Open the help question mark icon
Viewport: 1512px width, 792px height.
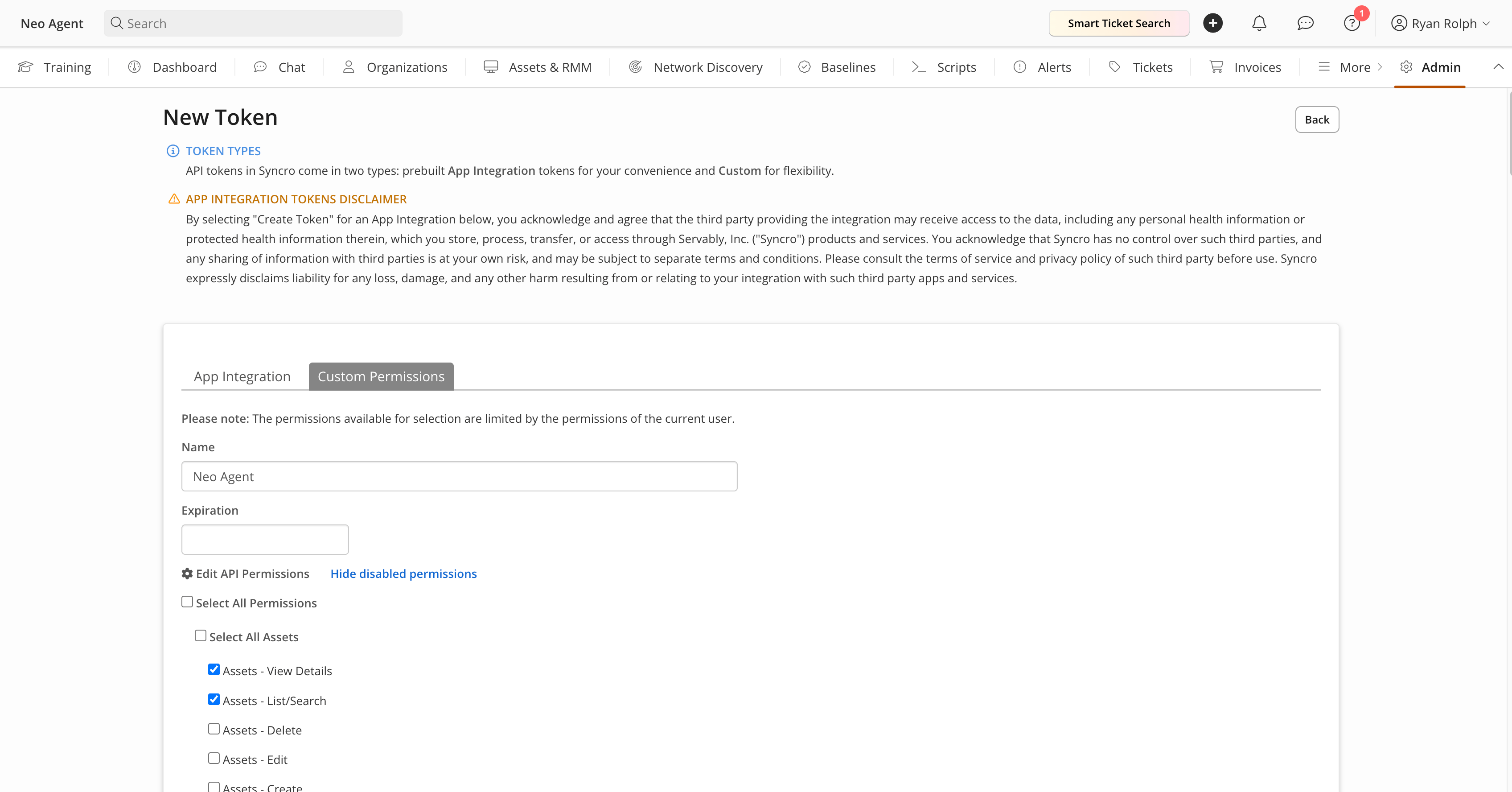coord(1351,24)
